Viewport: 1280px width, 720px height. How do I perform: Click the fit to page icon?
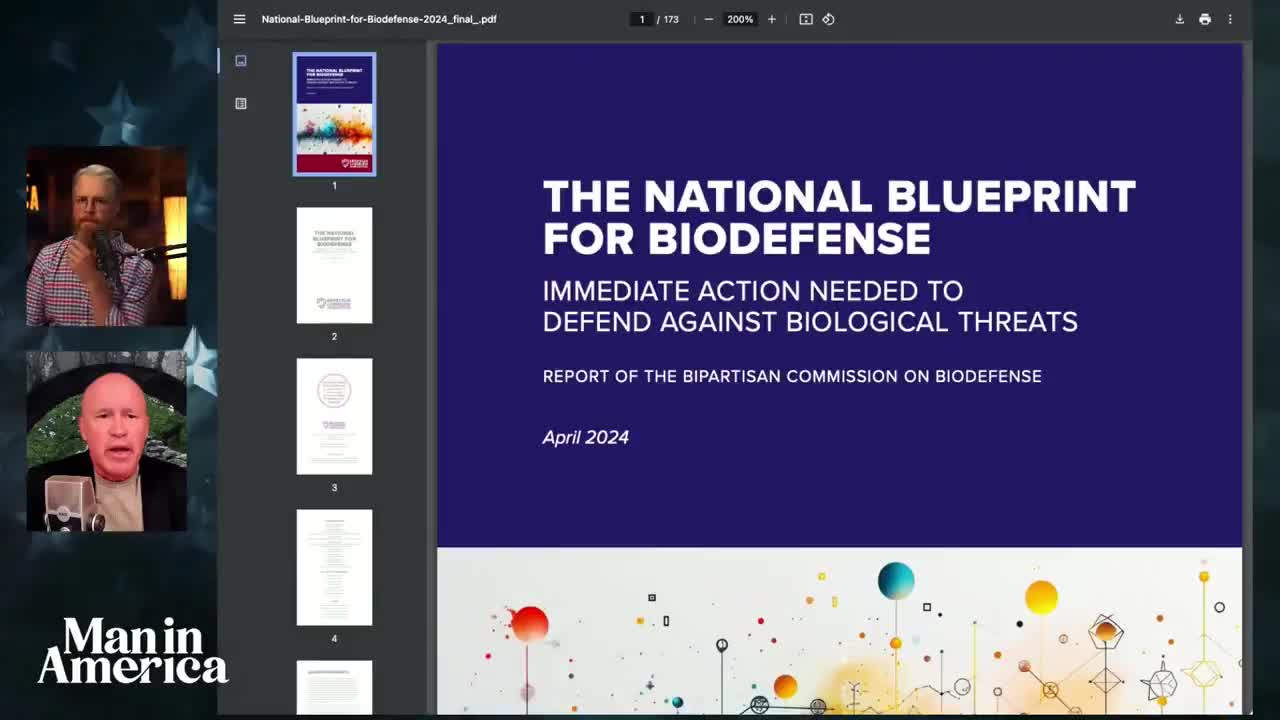[x=806, y=19]
